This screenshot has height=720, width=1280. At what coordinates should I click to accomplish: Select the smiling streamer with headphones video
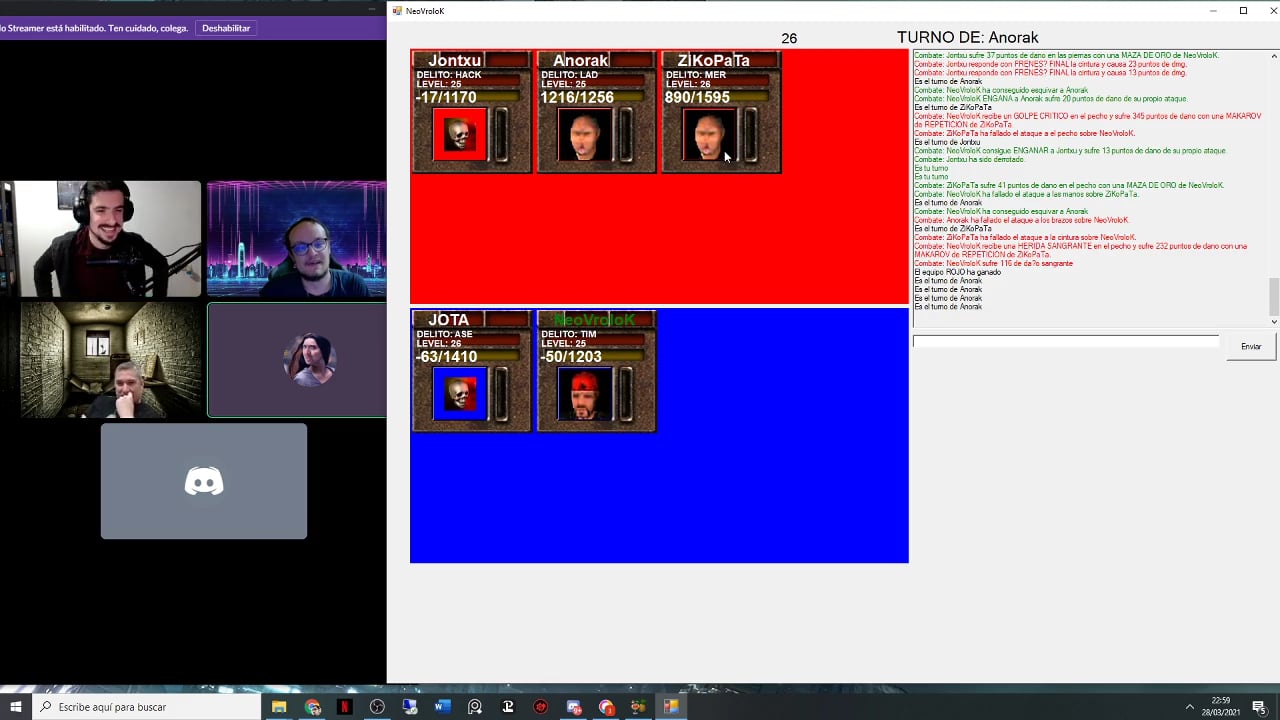pyautogui.click(x=101, y=239)
